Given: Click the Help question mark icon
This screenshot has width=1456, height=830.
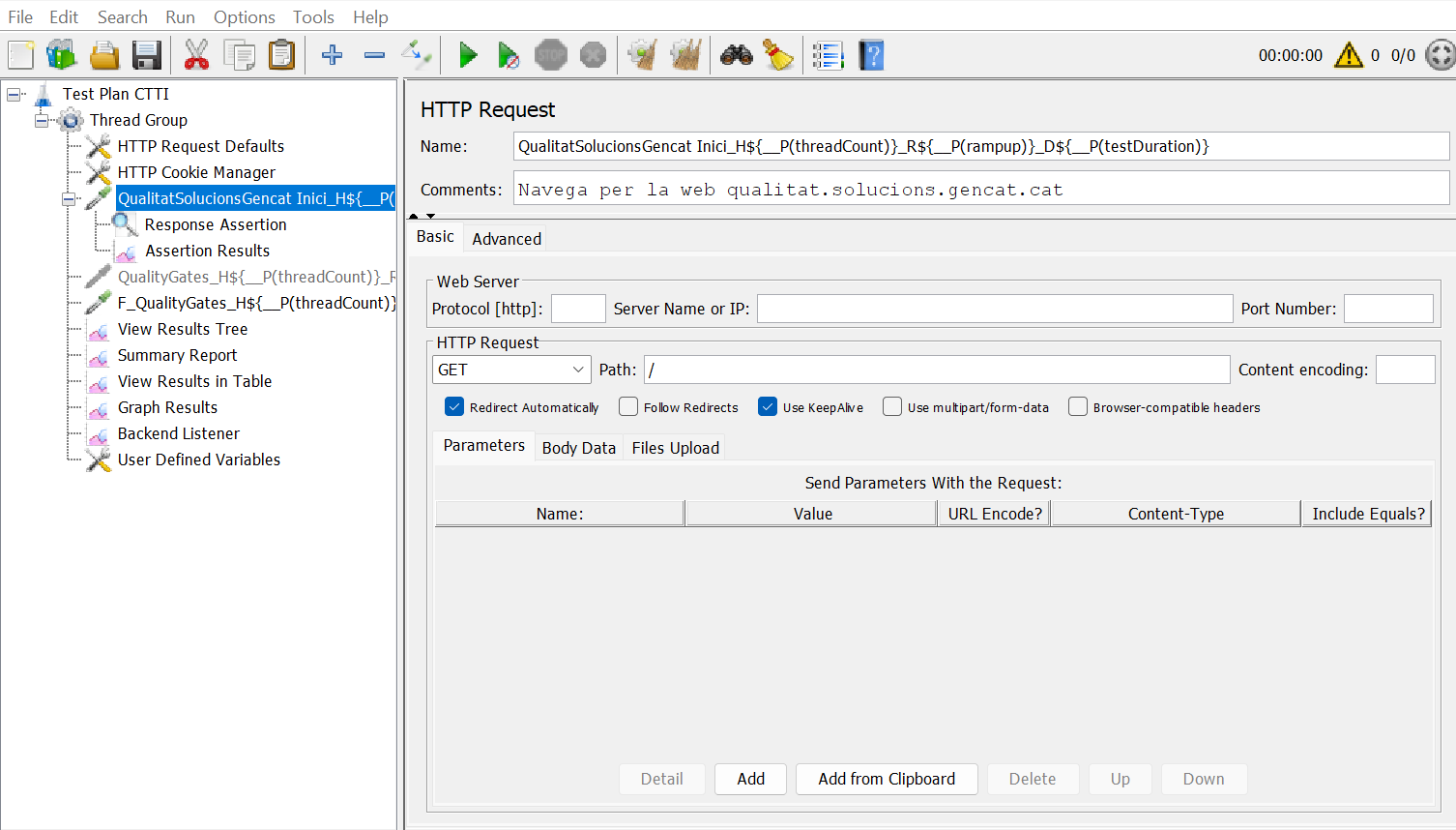Looking at the screenshot, I should pyautogui.click(x=871, y=55).
